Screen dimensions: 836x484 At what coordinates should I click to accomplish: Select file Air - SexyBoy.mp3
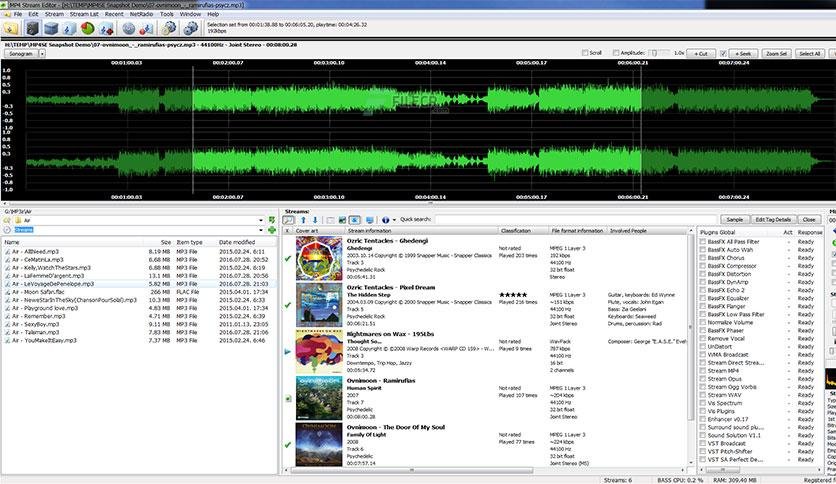click(x=35, y=324)
